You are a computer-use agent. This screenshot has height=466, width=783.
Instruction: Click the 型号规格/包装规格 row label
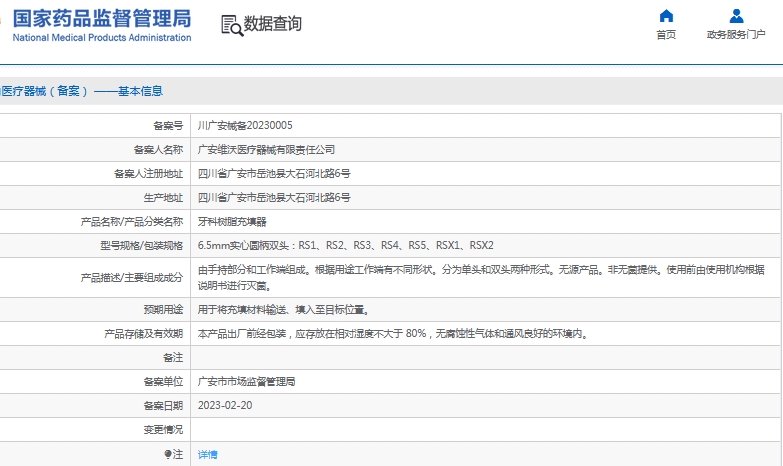point(141,245)
